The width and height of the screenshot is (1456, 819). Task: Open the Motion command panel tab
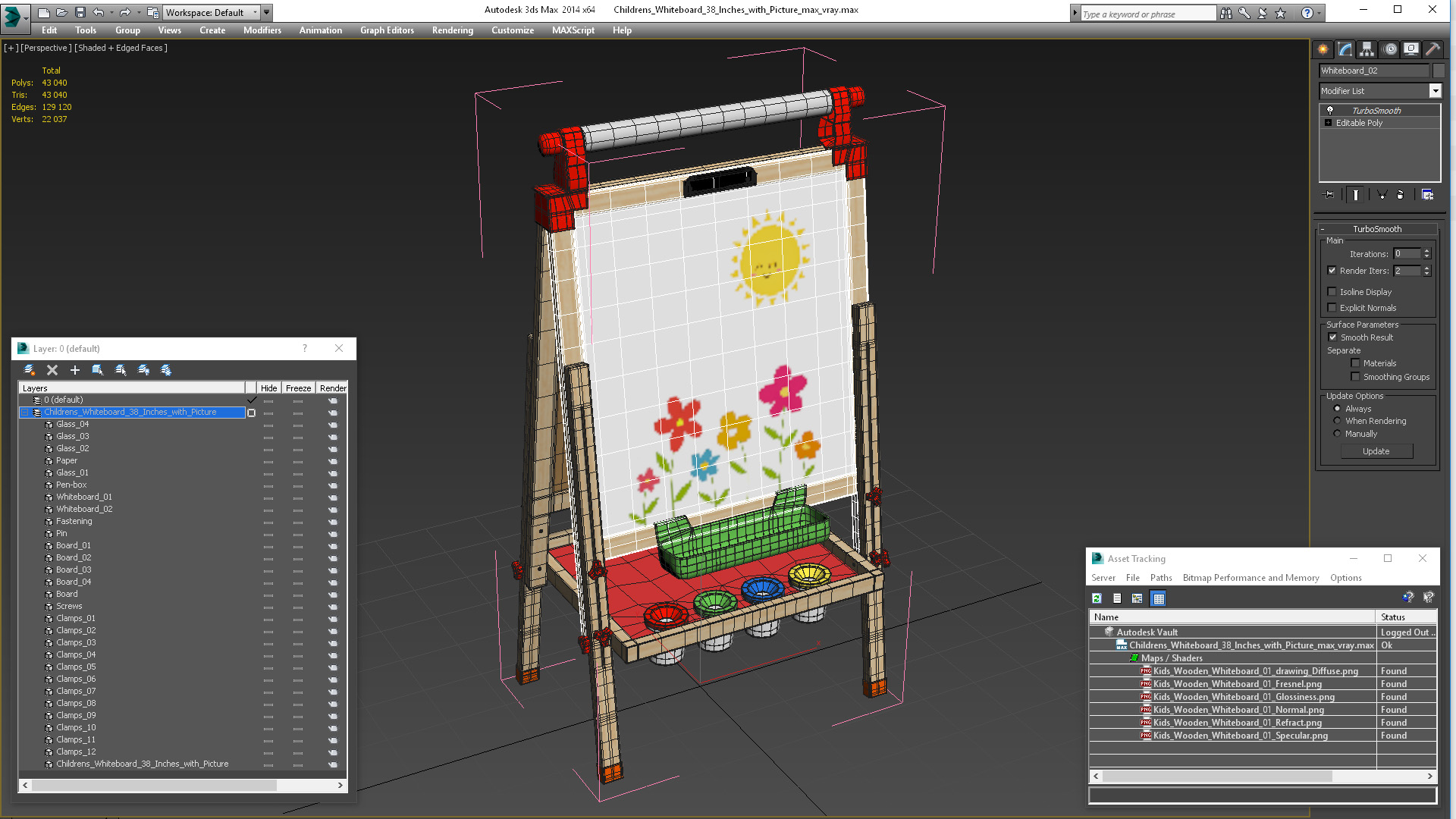point(1390,49)
